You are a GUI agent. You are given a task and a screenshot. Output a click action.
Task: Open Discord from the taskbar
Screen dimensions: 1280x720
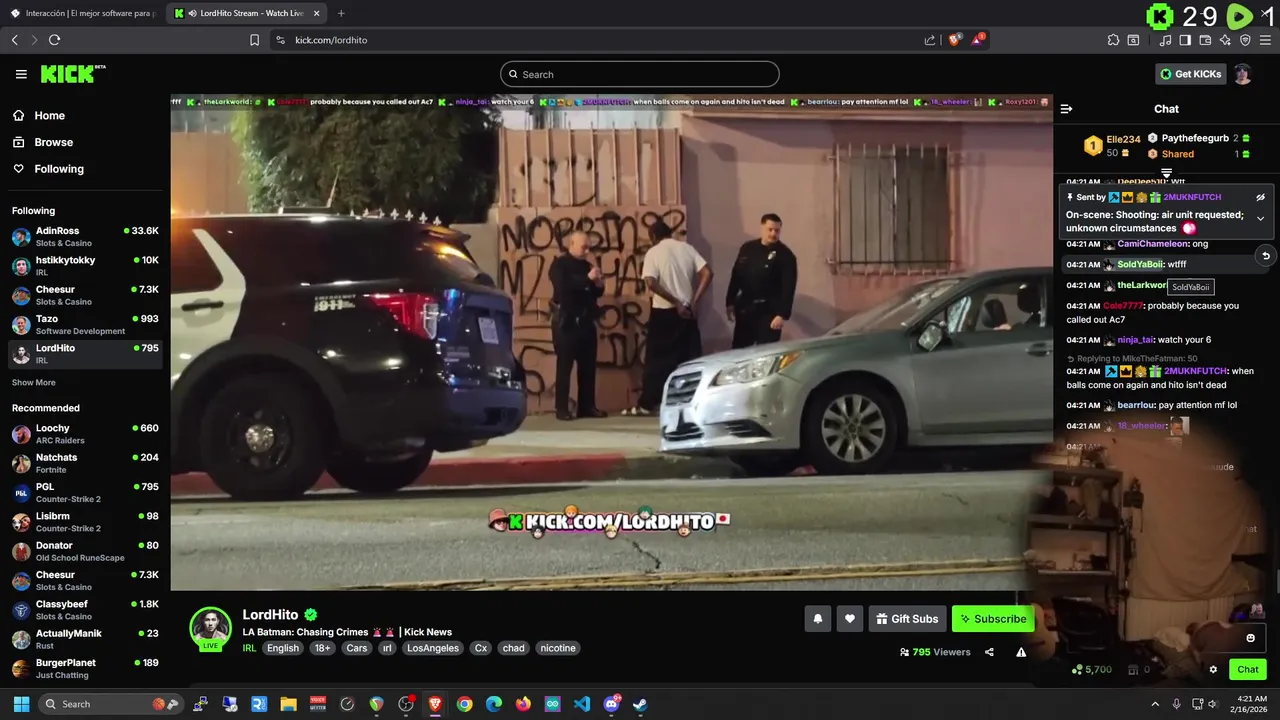[x=611, y=704]
